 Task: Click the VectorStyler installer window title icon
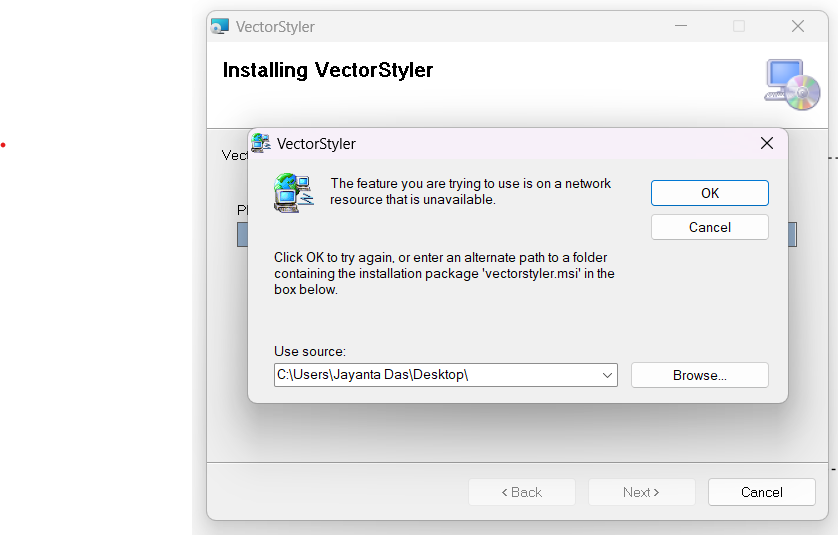coord(220,27)
